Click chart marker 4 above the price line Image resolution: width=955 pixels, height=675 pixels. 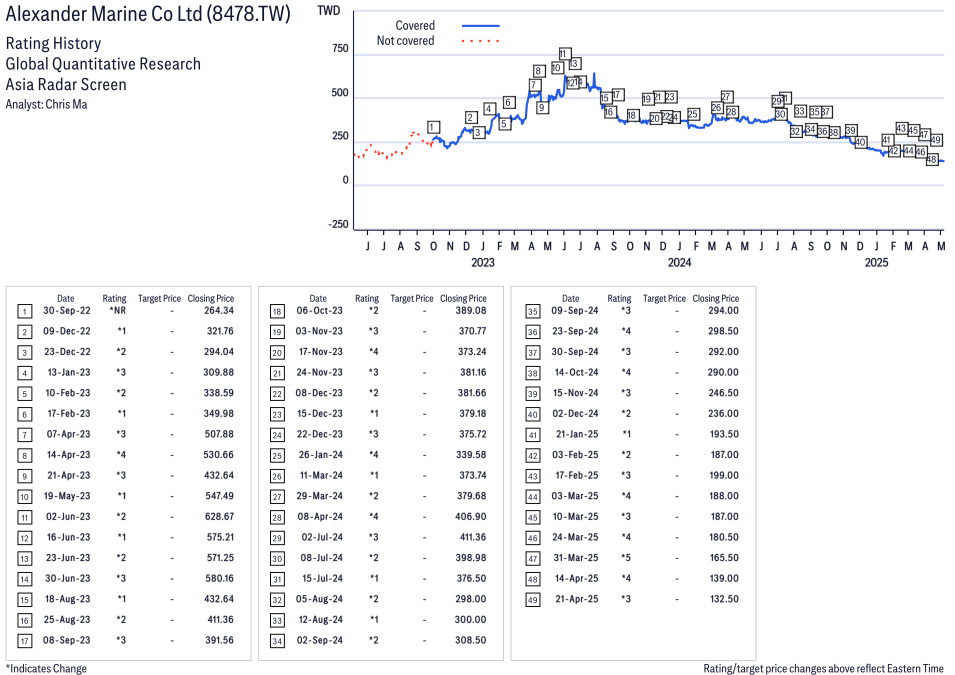tap(489, 109)
